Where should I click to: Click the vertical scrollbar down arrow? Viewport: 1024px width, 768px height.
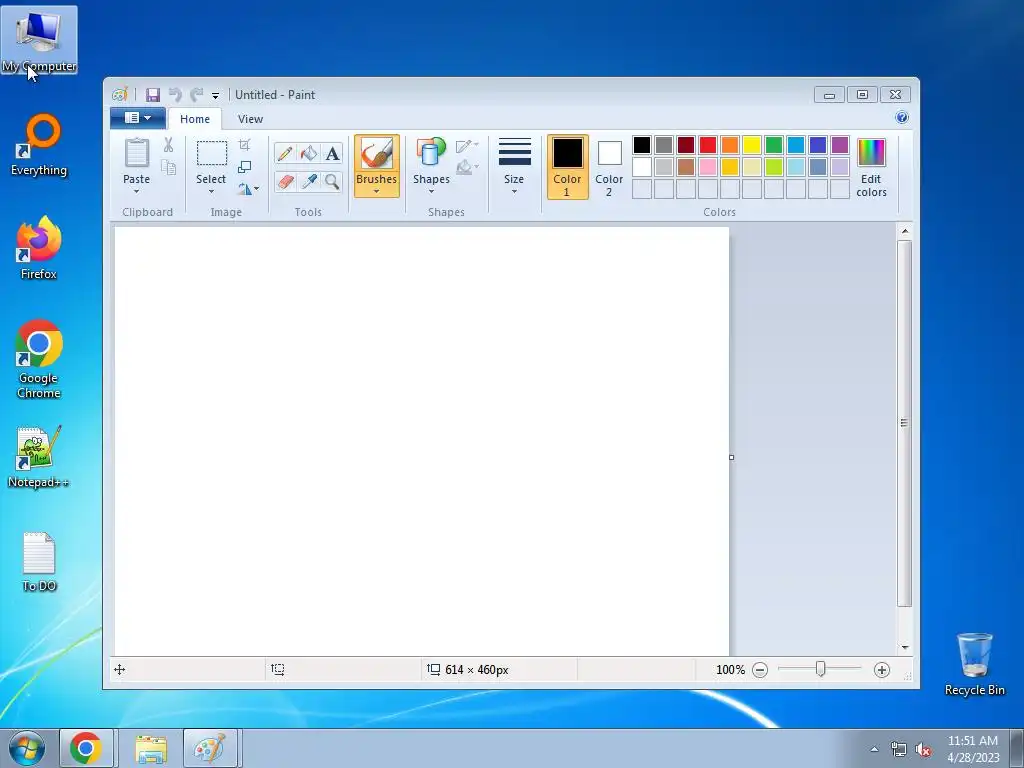click(904, 648)
